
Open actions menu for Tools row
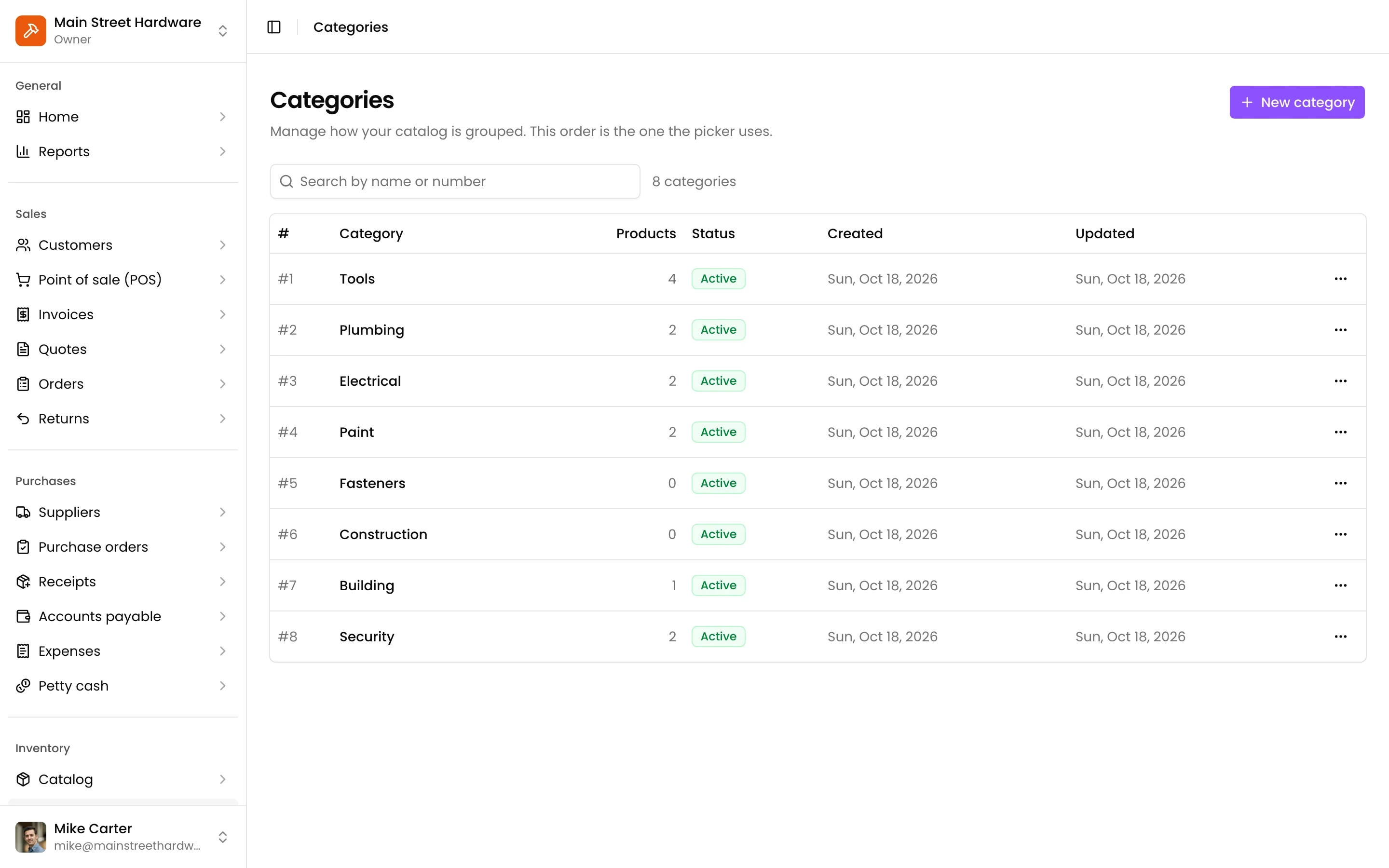[1340, 279]
